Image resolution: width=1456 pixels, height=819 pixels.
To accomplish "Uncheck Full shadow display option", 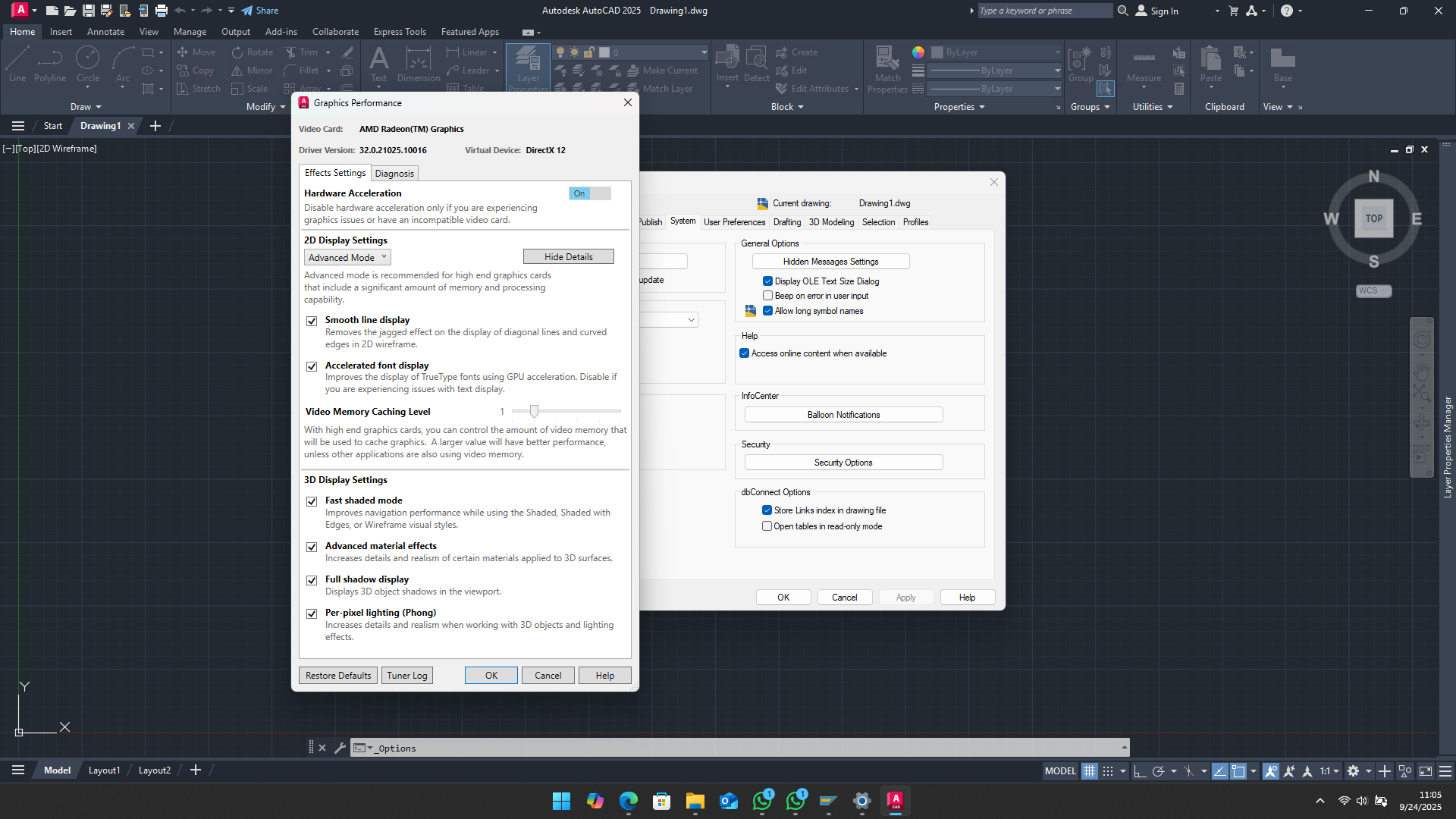I will click(312, 580).
